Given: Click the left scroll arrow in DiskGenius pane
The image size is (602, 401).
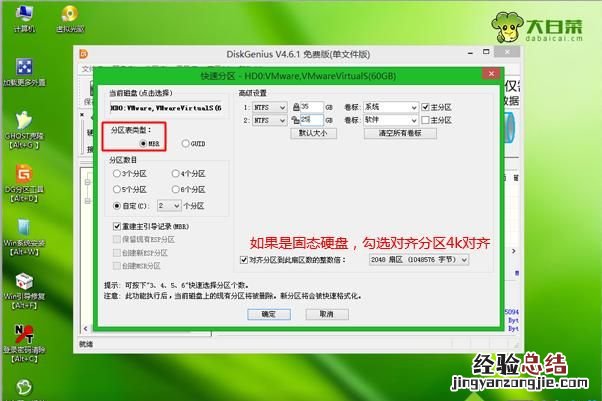Looking at the screenshot, I should tap(85, 328).
